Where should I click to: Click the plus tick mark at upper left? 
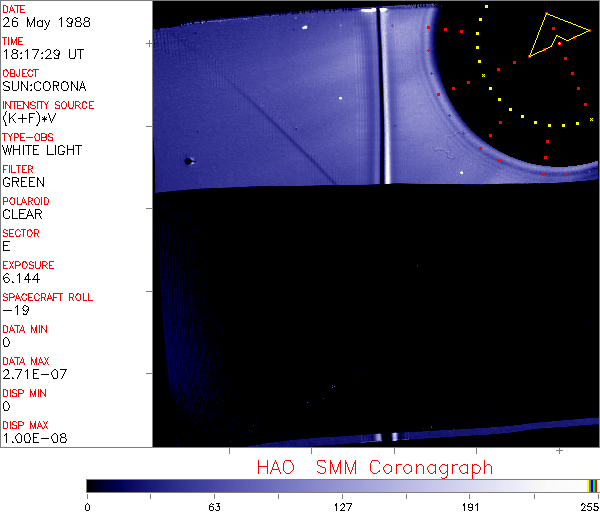(x=149, y=44)
